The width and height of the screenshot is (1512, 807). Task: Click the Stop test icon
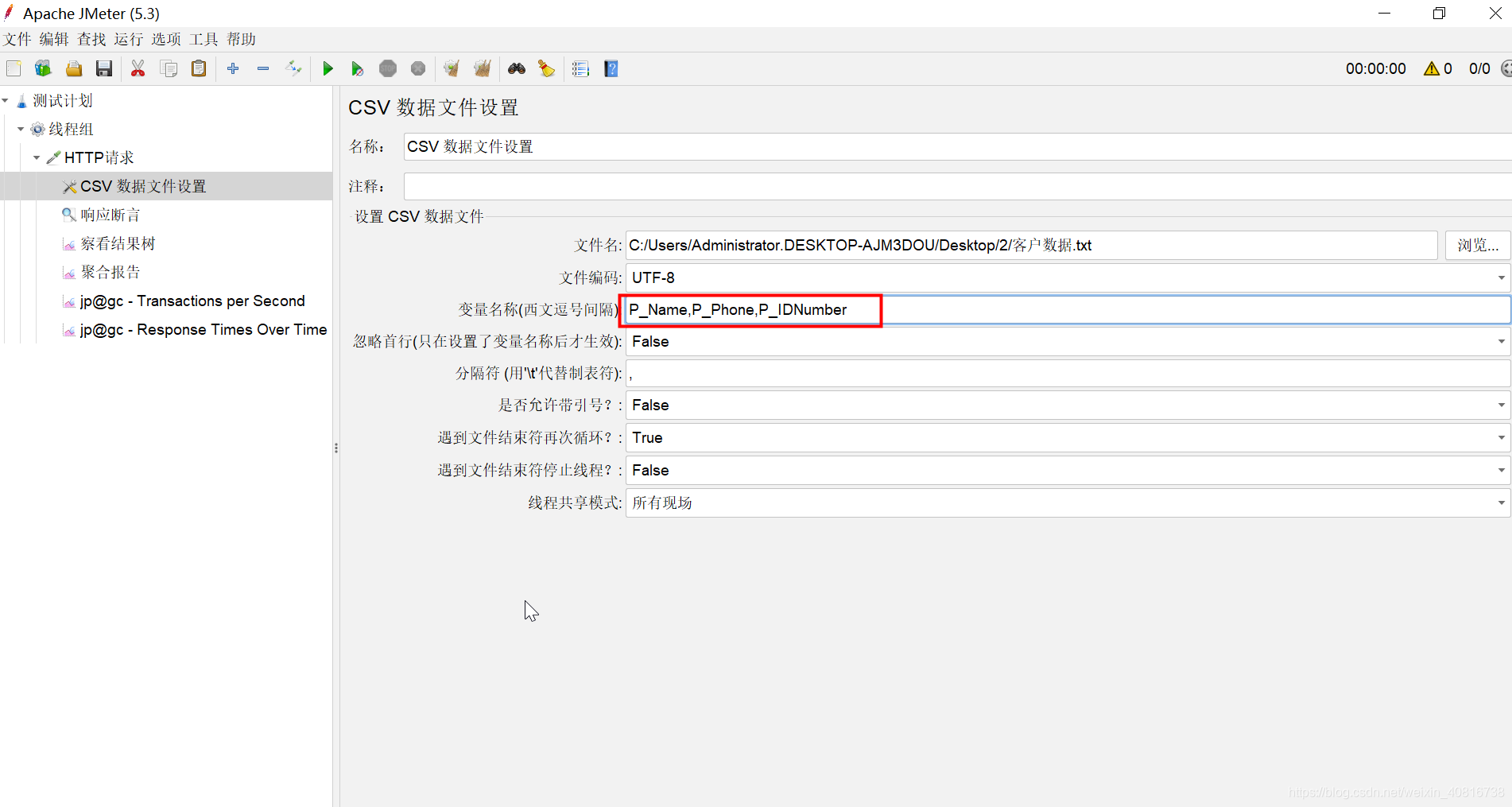(x=388, y=69)
